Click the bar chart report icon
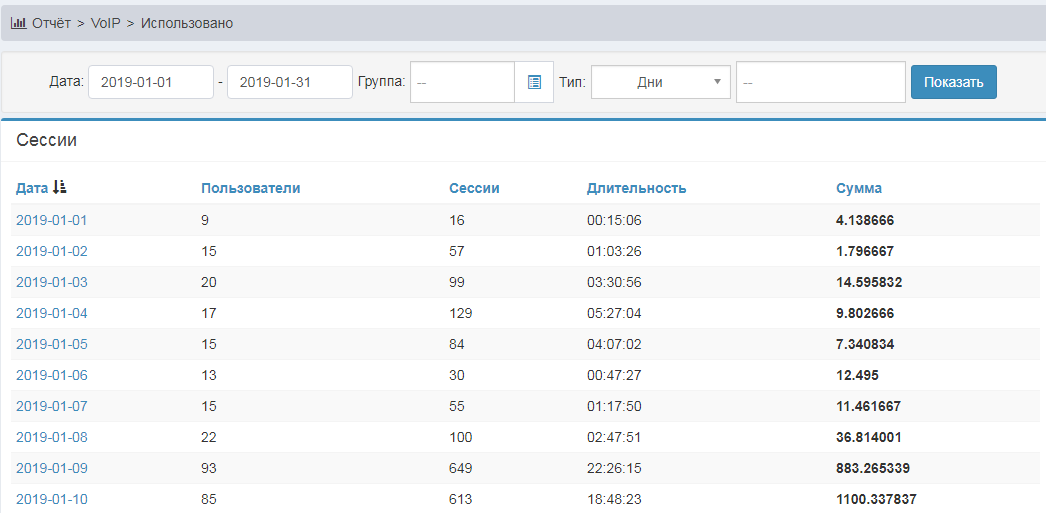 pyautogui.click(x=18, y=23)
